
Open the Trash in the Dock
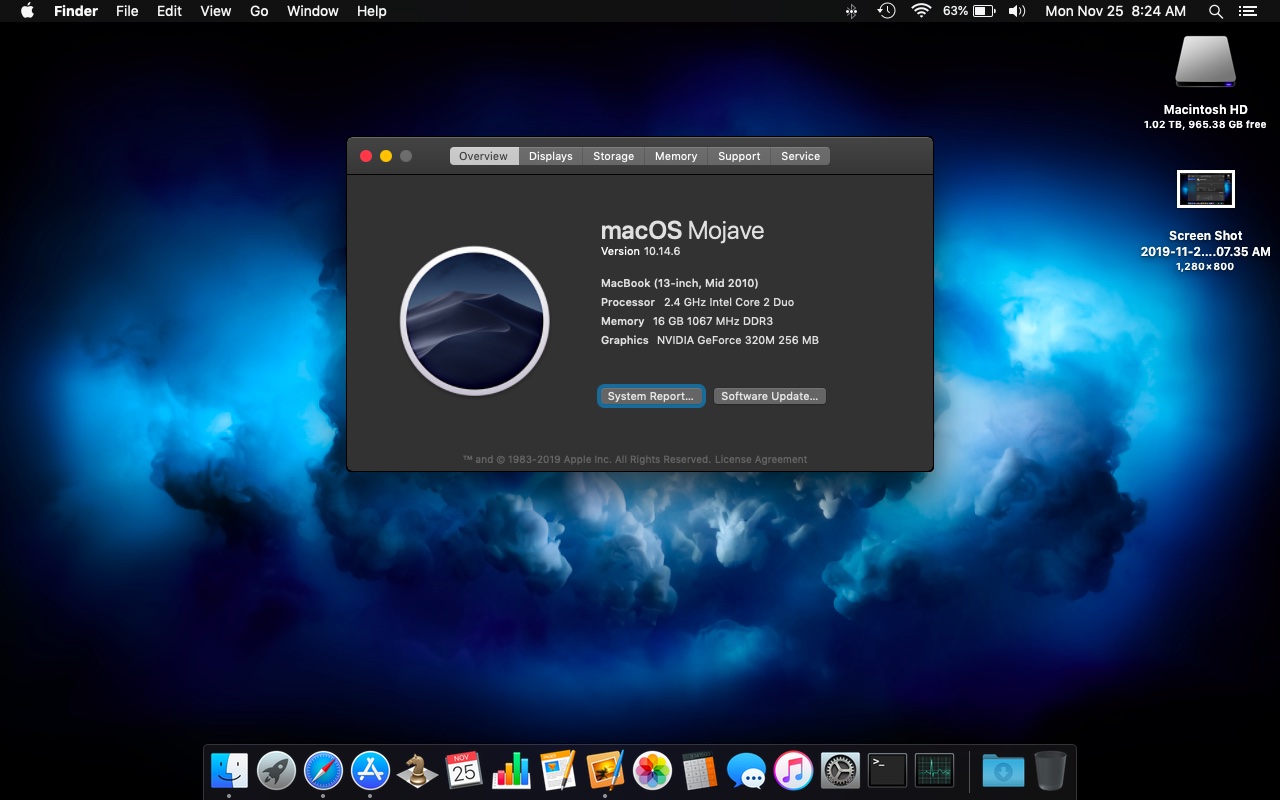click(1050, 771)
